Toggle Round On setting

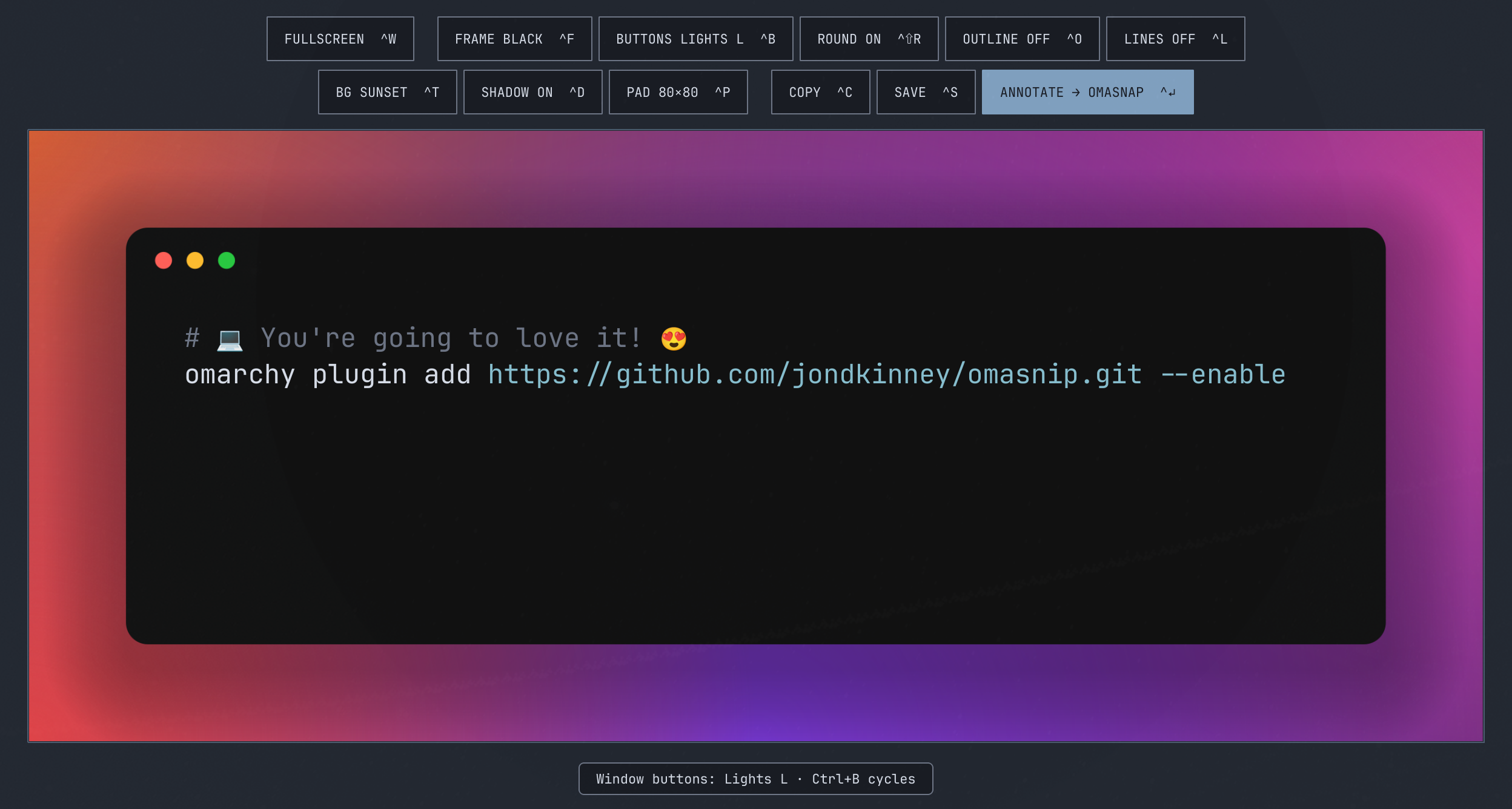tap(869, 39)
